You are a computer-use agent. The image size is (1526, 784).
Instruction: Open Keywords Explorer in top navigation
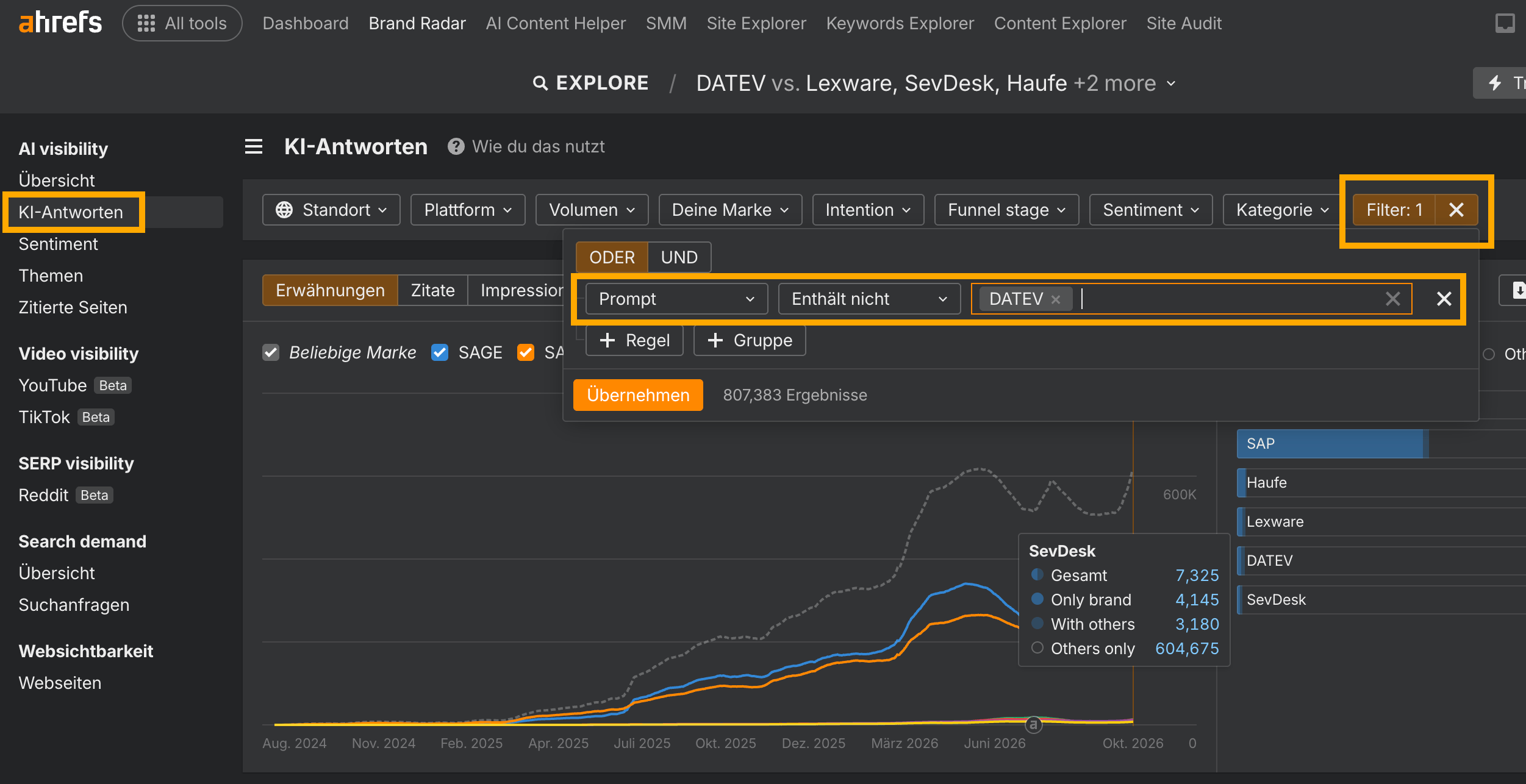coord(900,23)
